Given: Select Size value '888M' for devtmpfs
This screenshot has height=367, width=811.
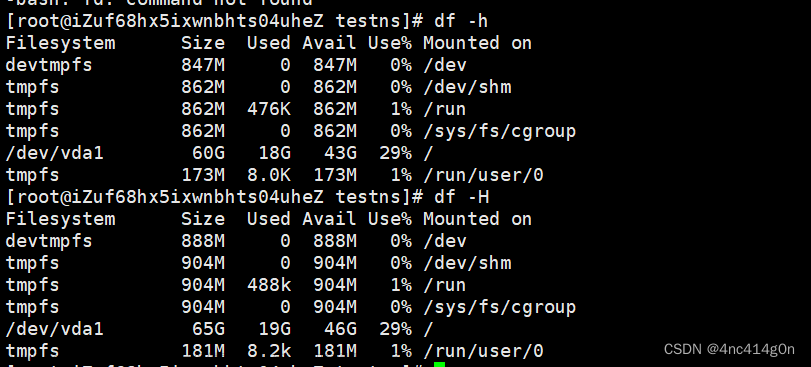Looking at the screenshot, I should pos(203,241).
